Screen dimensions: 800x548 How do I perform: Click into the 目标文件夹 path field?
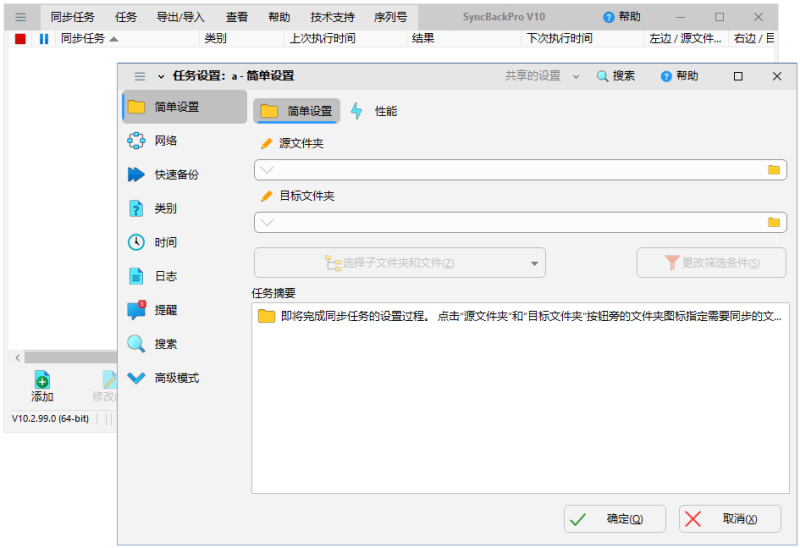point(520,222)
